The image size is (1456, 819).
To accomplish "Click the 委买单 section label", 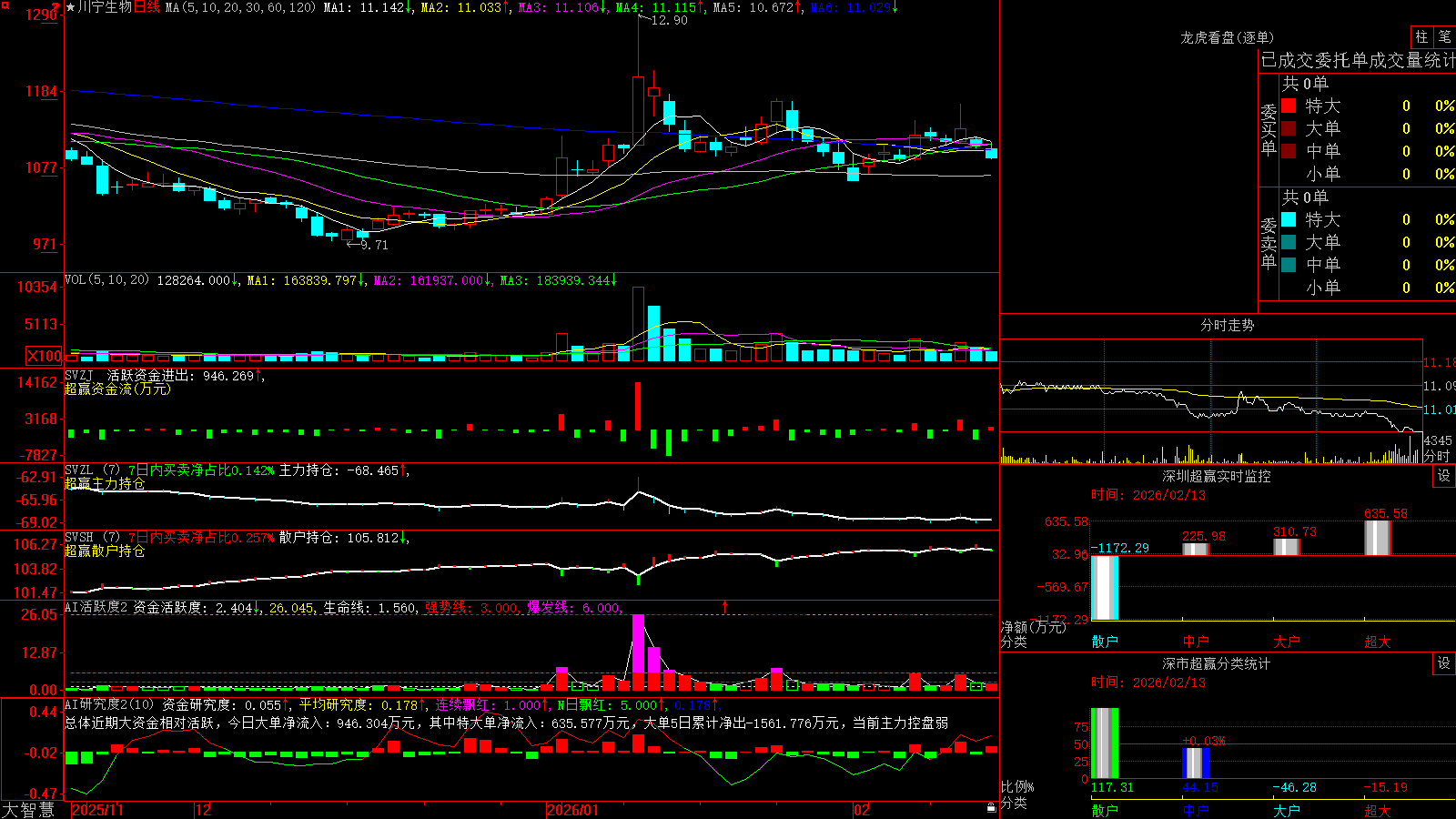I will click(x=1269, y=128).
